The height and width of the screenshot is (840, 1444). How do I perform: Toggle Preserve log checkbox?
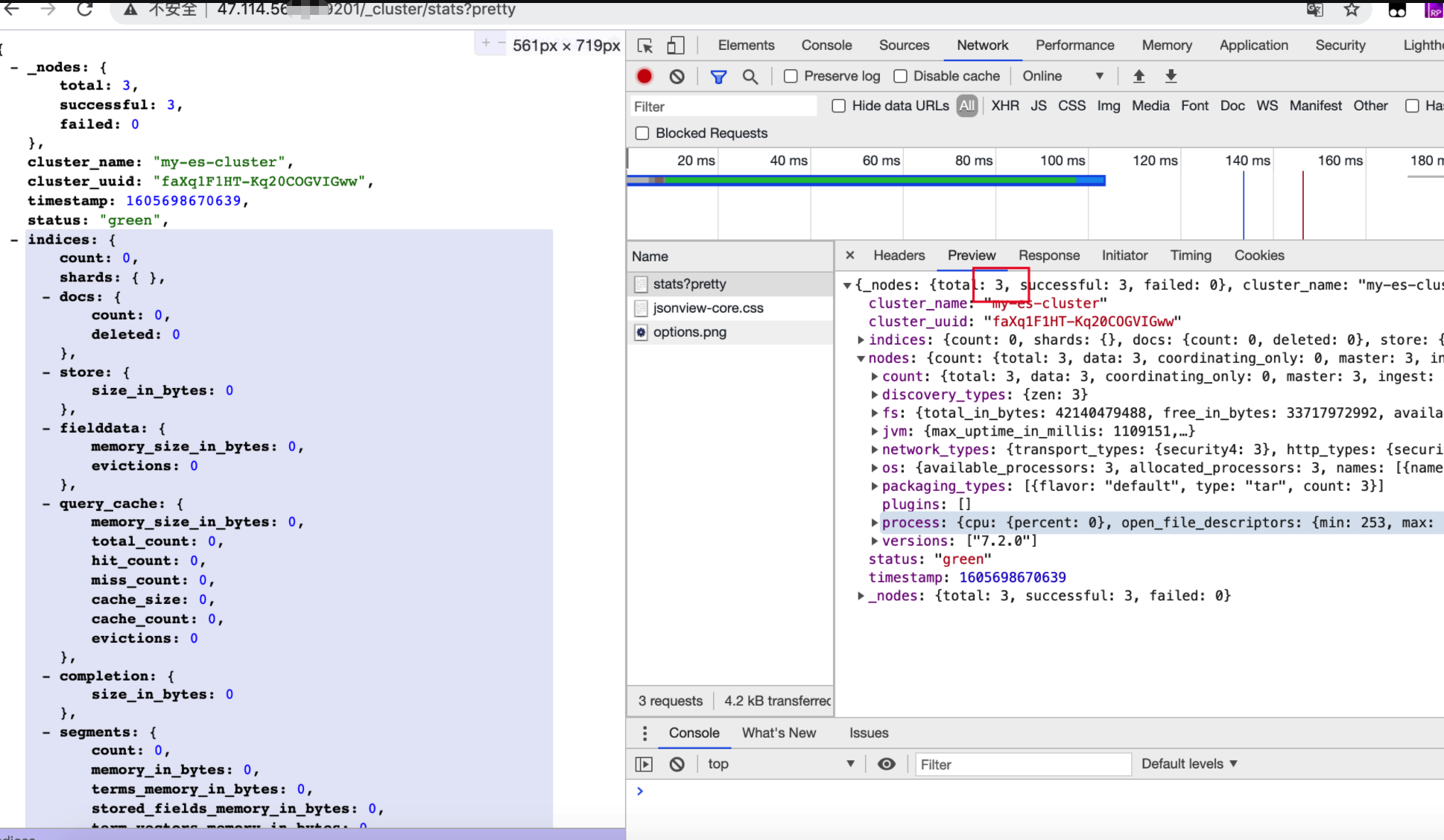[x=791, y=76]
